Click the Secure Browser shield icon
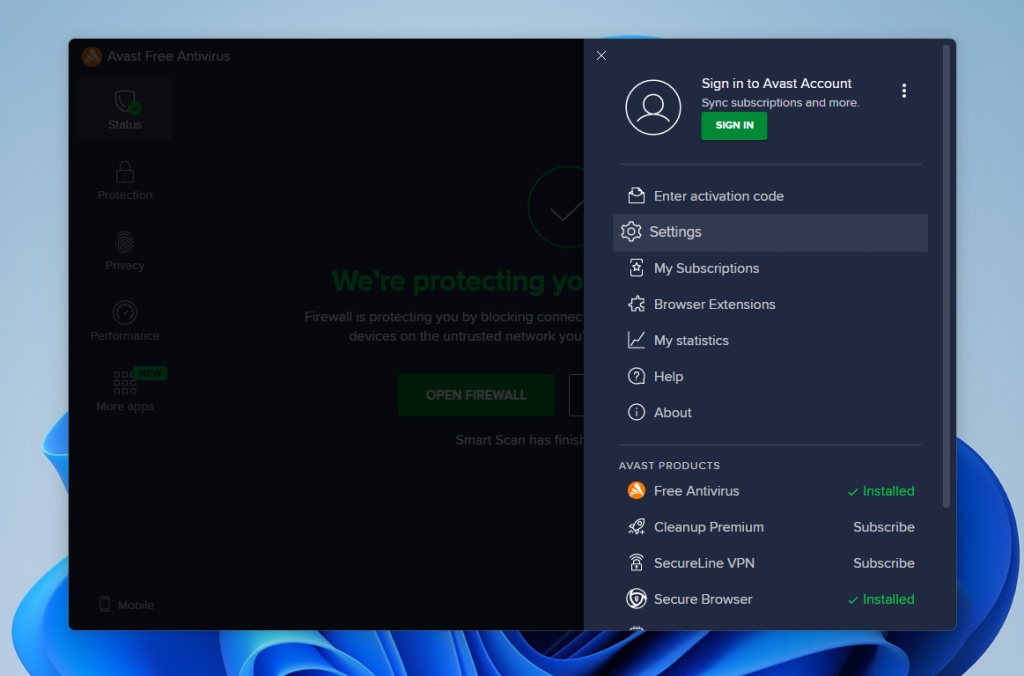Viewport: 1024px width, 676px height. tap(637, 599)
